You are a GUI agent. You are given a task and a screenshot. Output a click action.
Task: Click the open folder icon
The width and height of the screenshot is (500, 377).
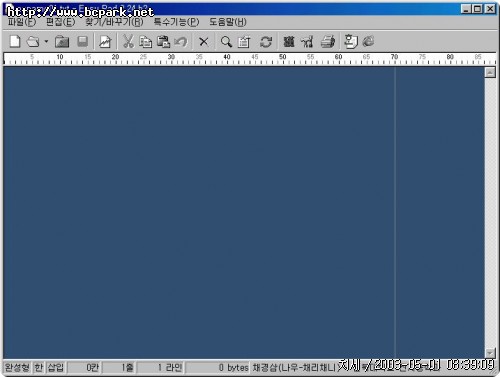pyautogui.click(x=33, y=42)
